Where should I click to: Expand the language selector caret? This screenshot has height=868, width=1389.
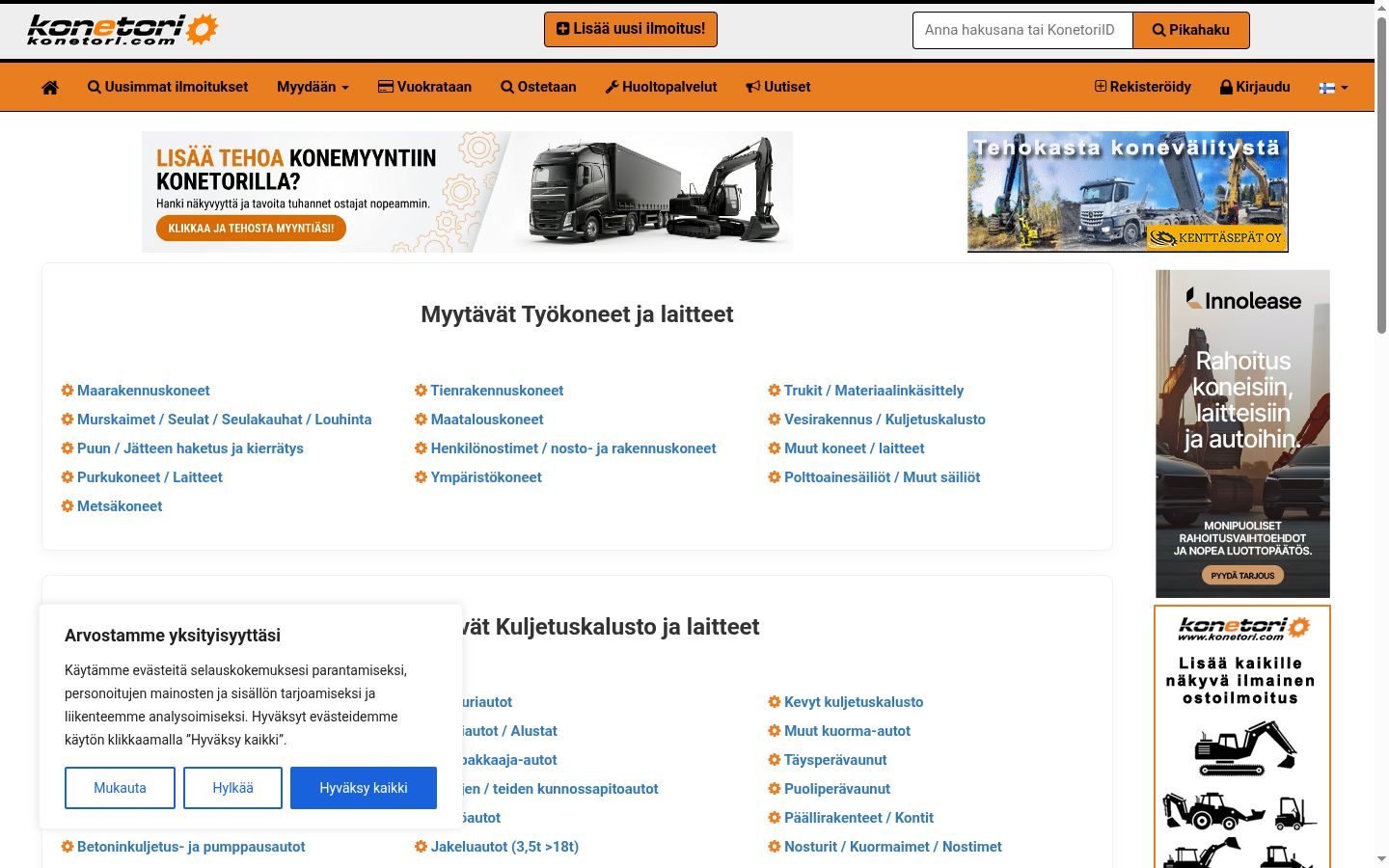1345,88
